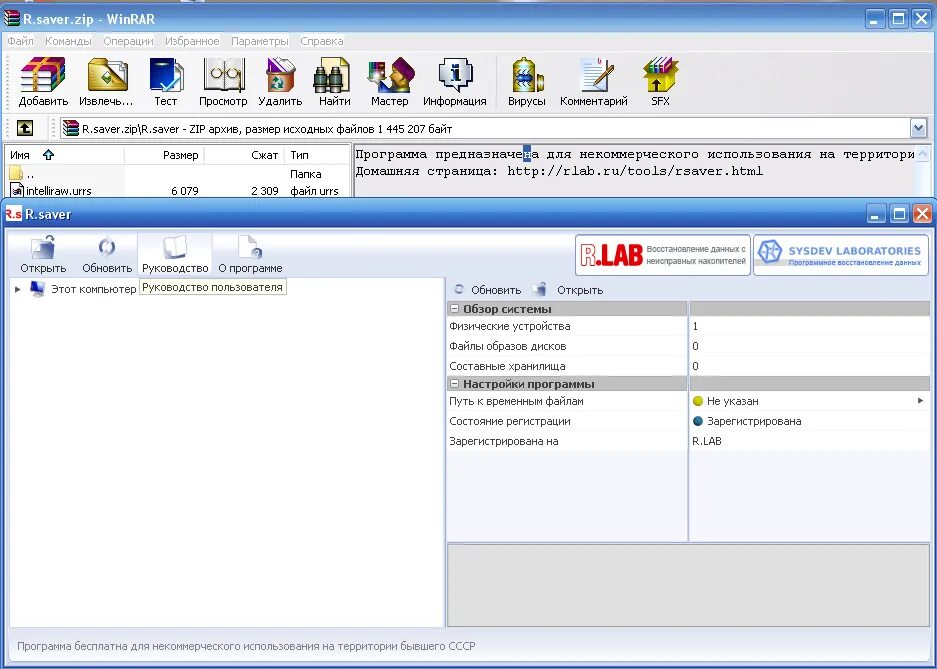Close the R.saver window
The height and width of the screenshot is (669, 937).
(x=922, y=214)
